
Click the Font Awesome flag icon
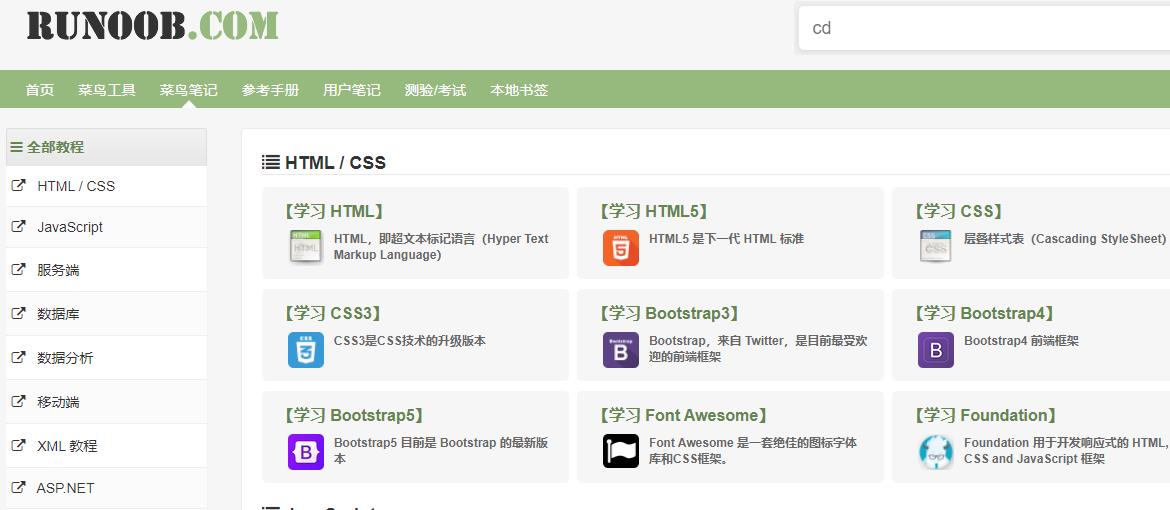621,452
